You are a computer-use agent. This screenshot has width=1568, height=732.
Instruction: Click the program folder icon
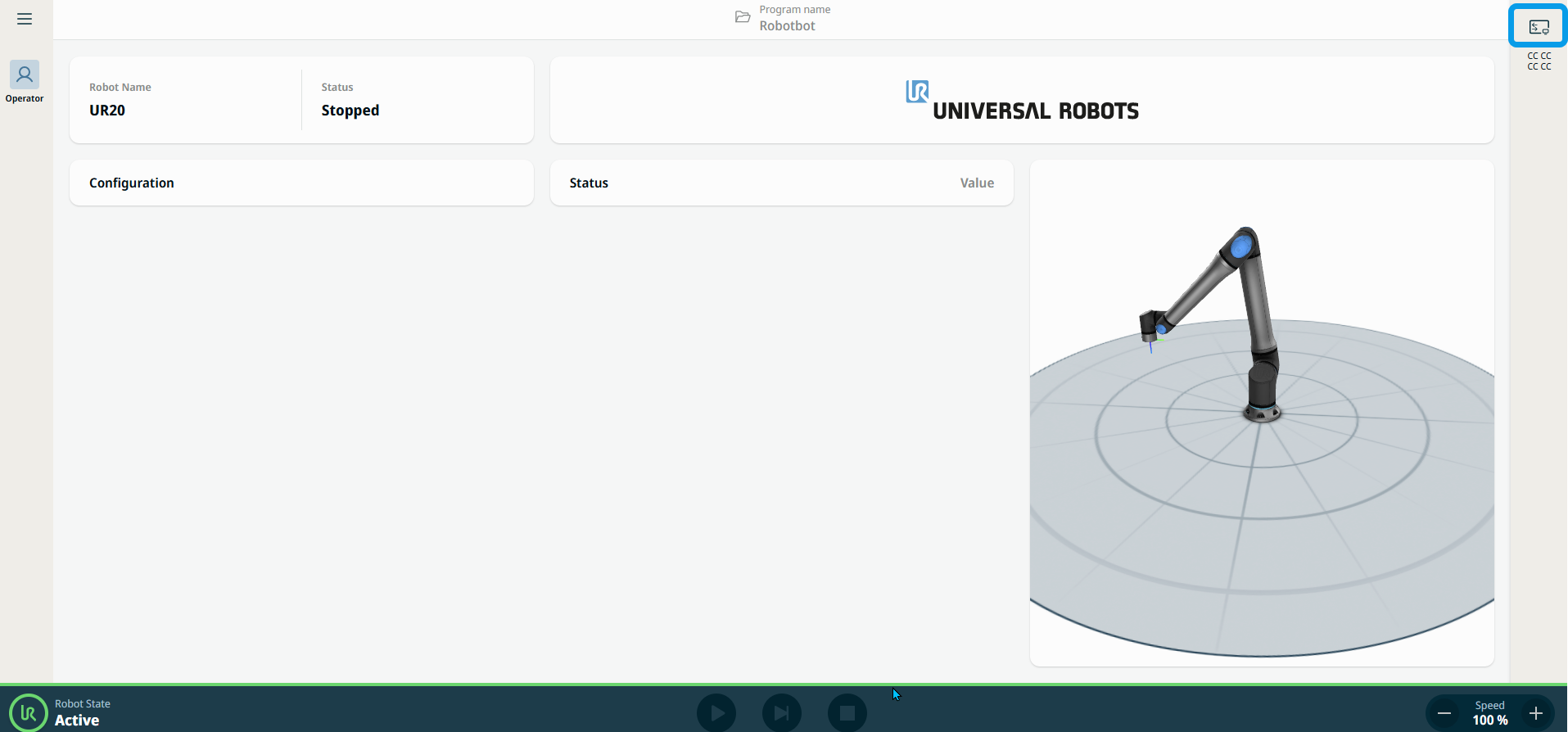743,17
